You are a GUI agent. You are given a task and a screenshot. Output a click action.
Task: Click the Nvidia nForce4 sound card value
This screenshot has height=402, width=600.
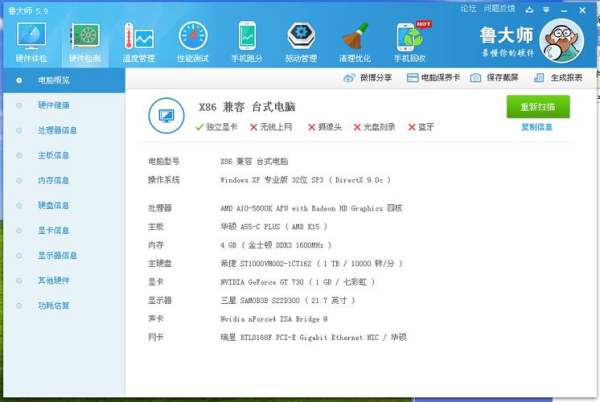click(274, 319)
